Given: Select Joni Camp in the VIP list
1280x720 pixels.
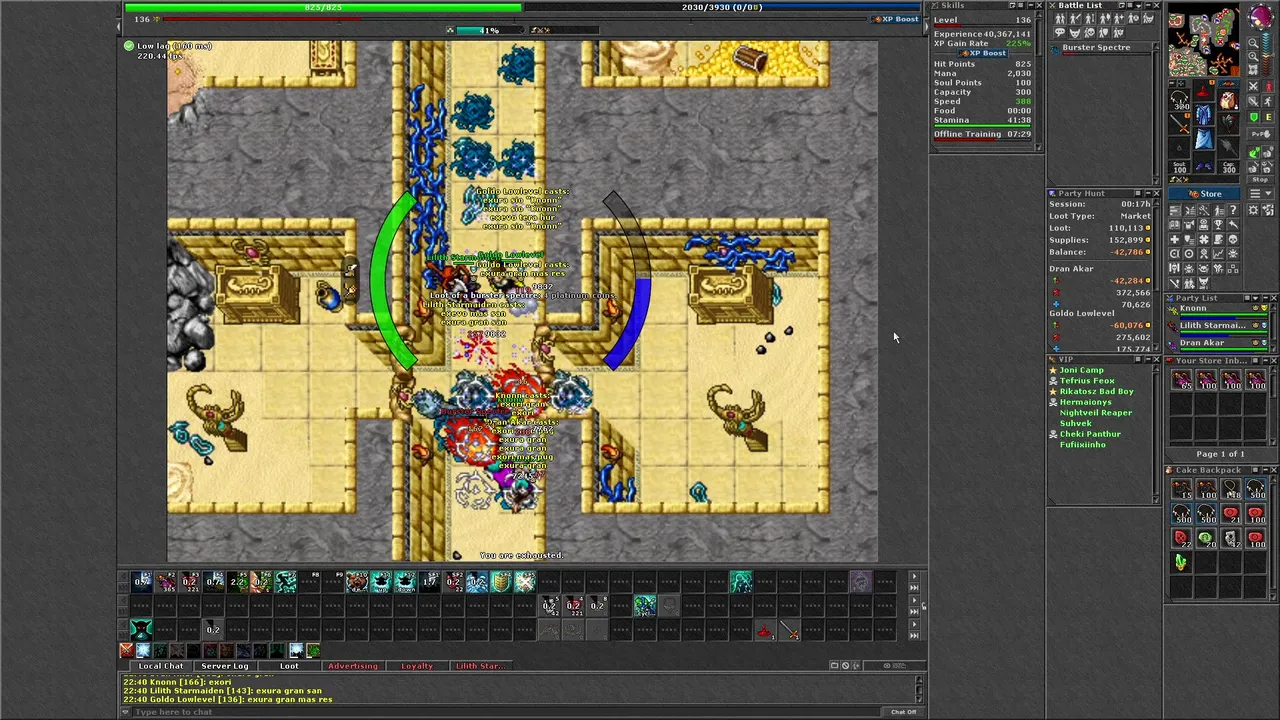Looking at the screenshot, I should [x=1081, y=370].
